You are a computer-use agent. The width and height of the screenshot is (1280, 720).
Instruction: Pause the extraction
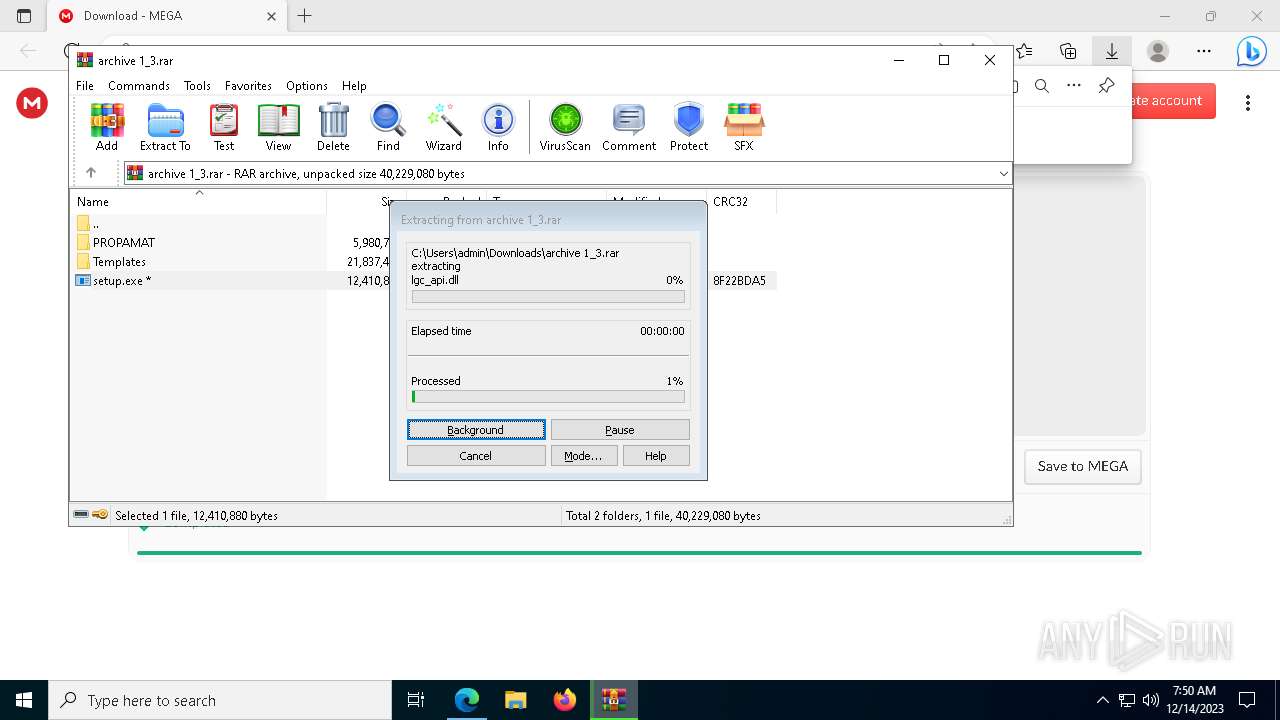(x=620, y=430)
